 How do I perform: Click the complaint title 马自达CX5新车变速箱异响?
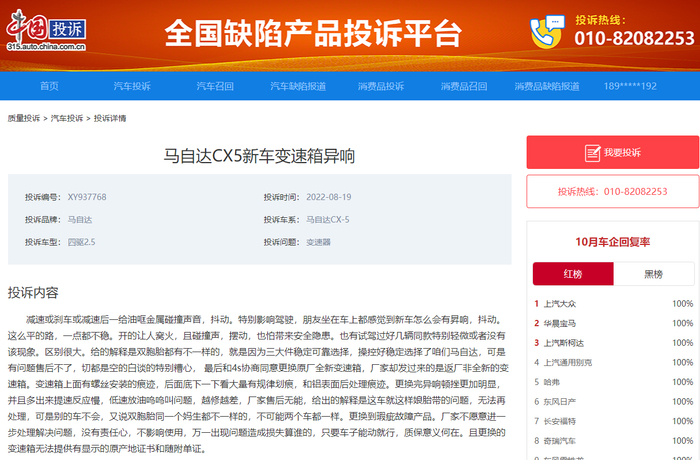(259, 156)
